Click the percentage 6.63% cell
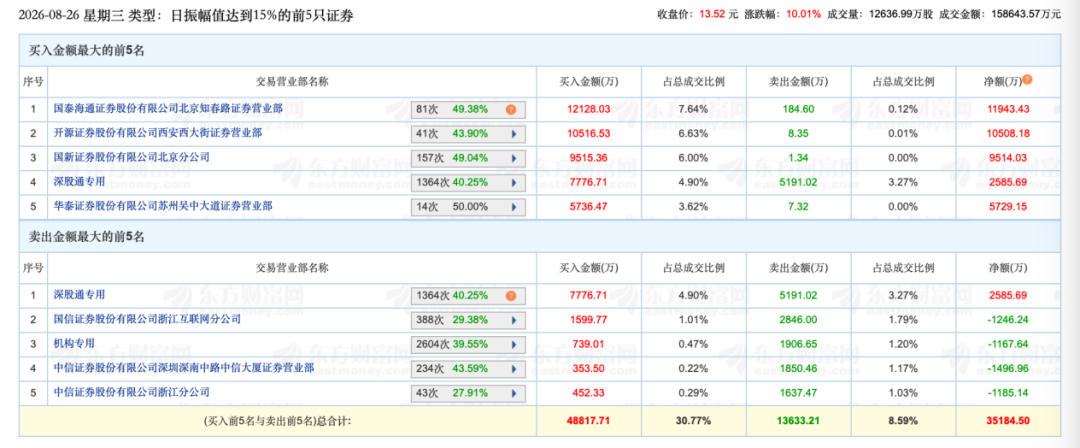This screenshot has height=448, width=1080. tap(693, 133)
